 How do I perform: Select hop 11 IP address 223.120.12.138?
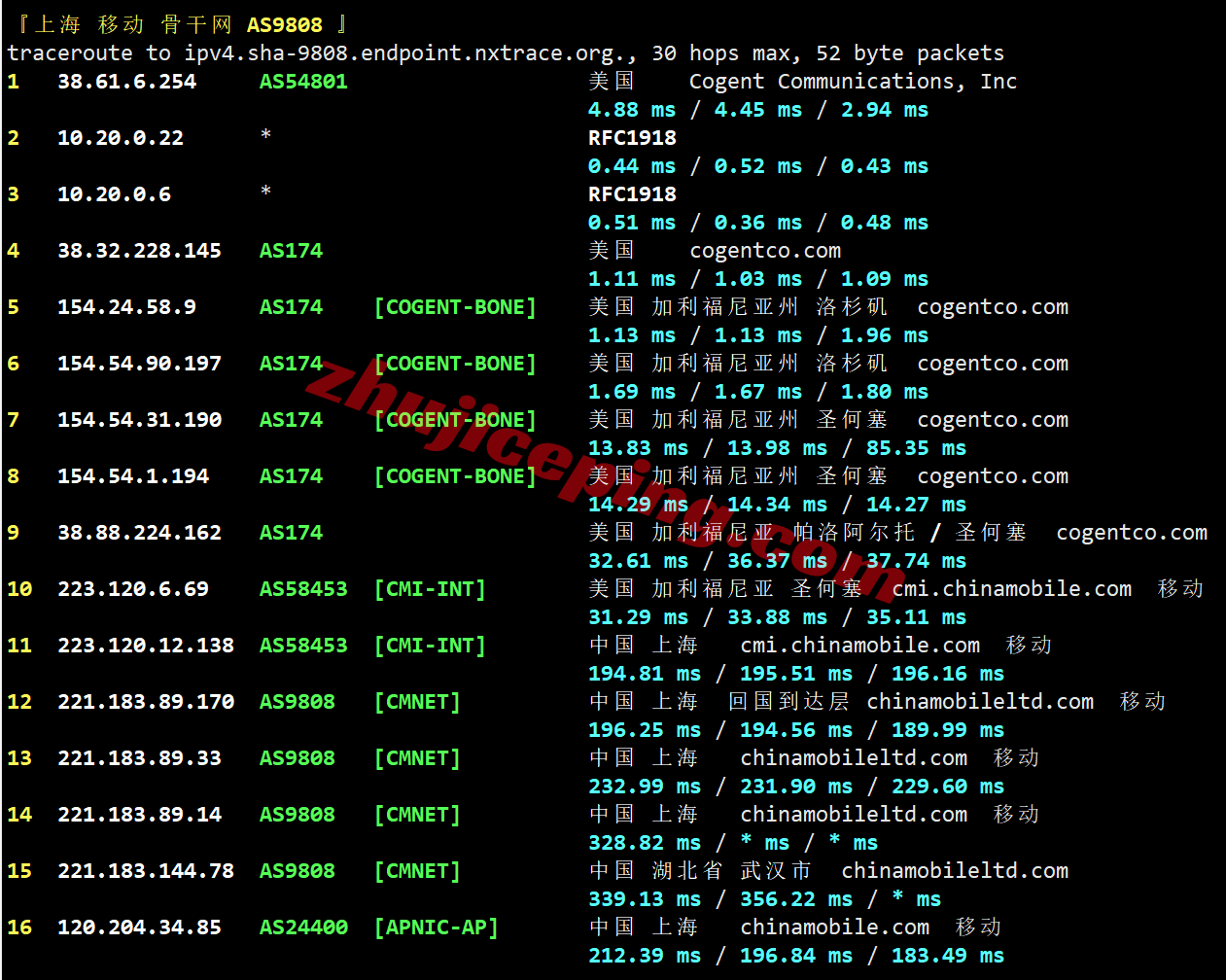pyautogui.click(x=146, y=646)
